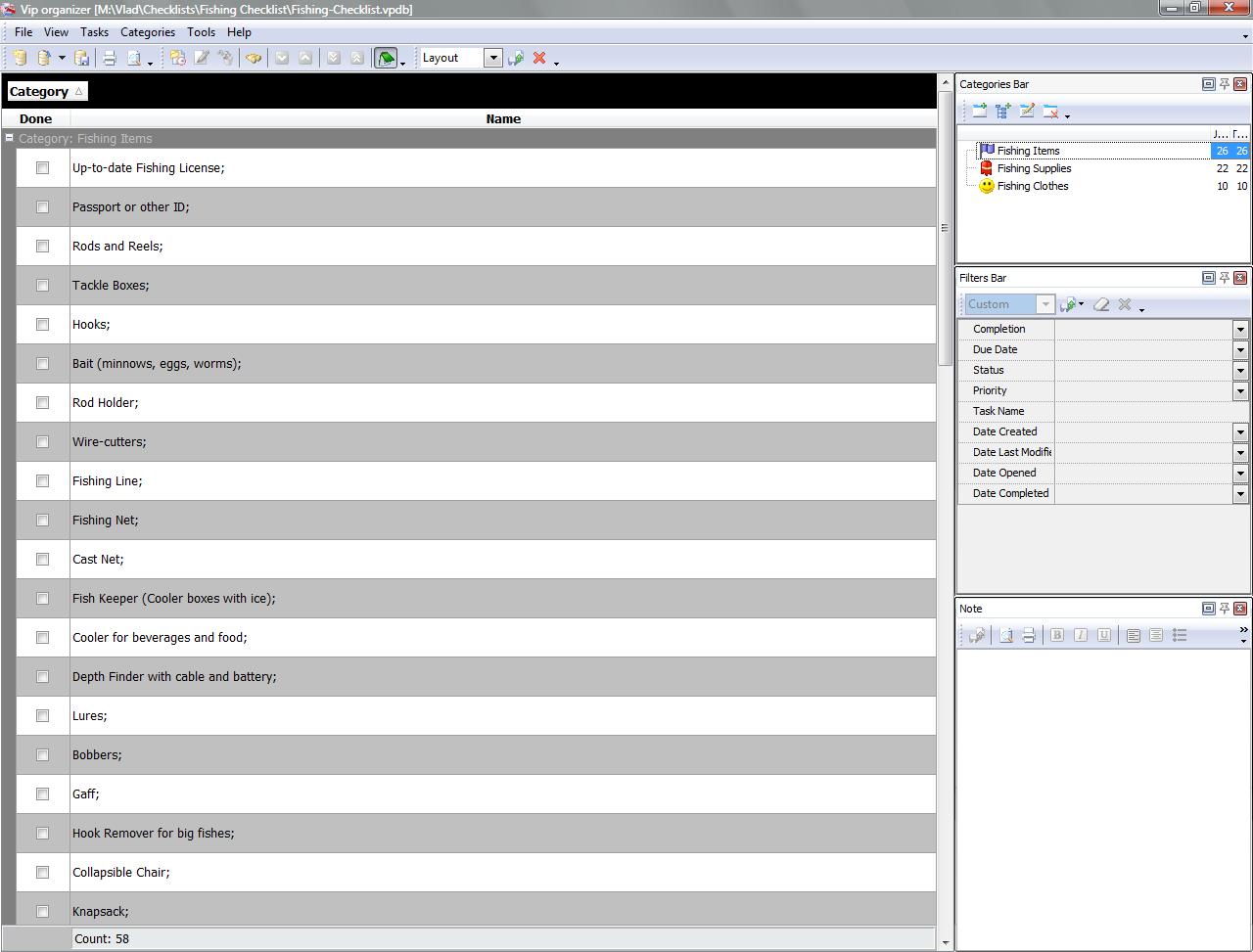
Task: Open the Tasks menu
Action: coord(94,32)
